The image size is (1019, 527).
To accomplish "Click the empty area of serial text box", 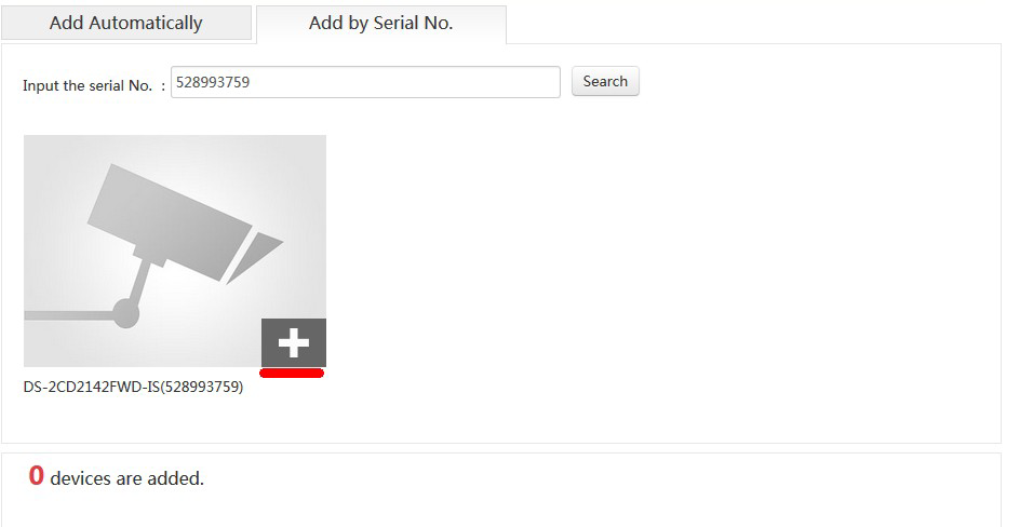I will (403, 82).
